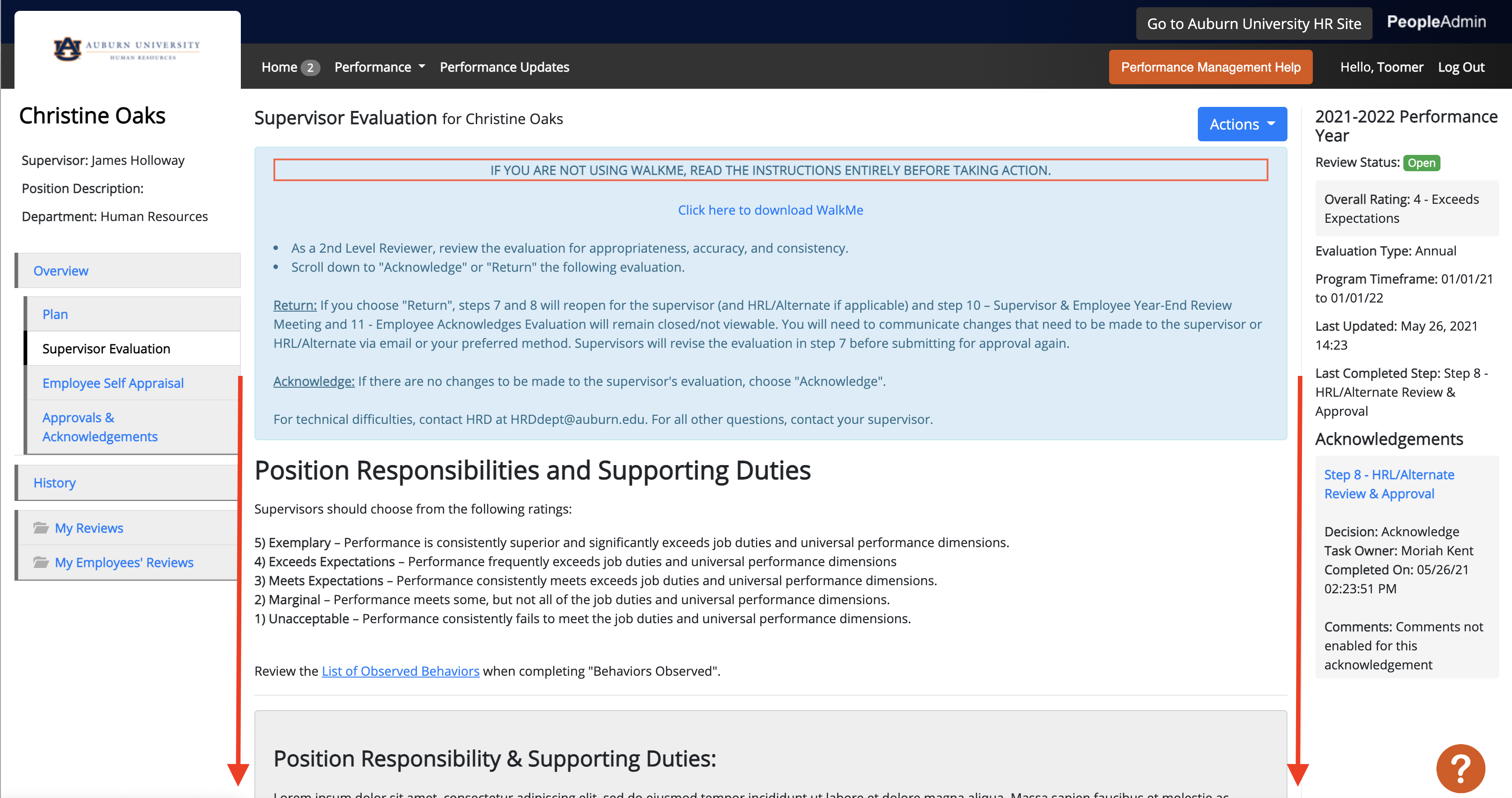Screen dimensions: 1512x798
Task: Click Supervisor: James Holloway text
Action: (x=103, y=160)
